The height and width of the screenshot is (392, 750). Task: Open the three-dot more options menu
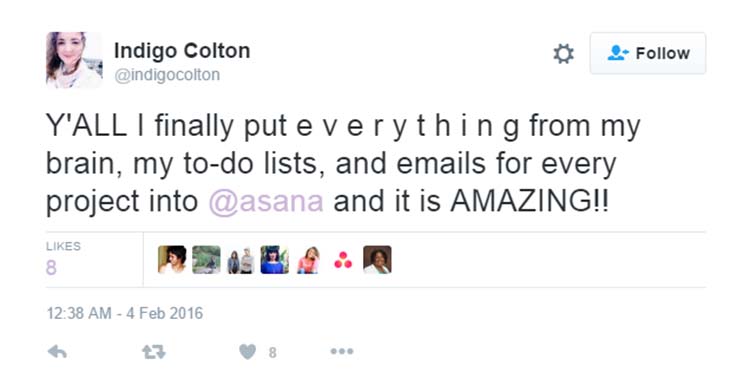[342, 352]
